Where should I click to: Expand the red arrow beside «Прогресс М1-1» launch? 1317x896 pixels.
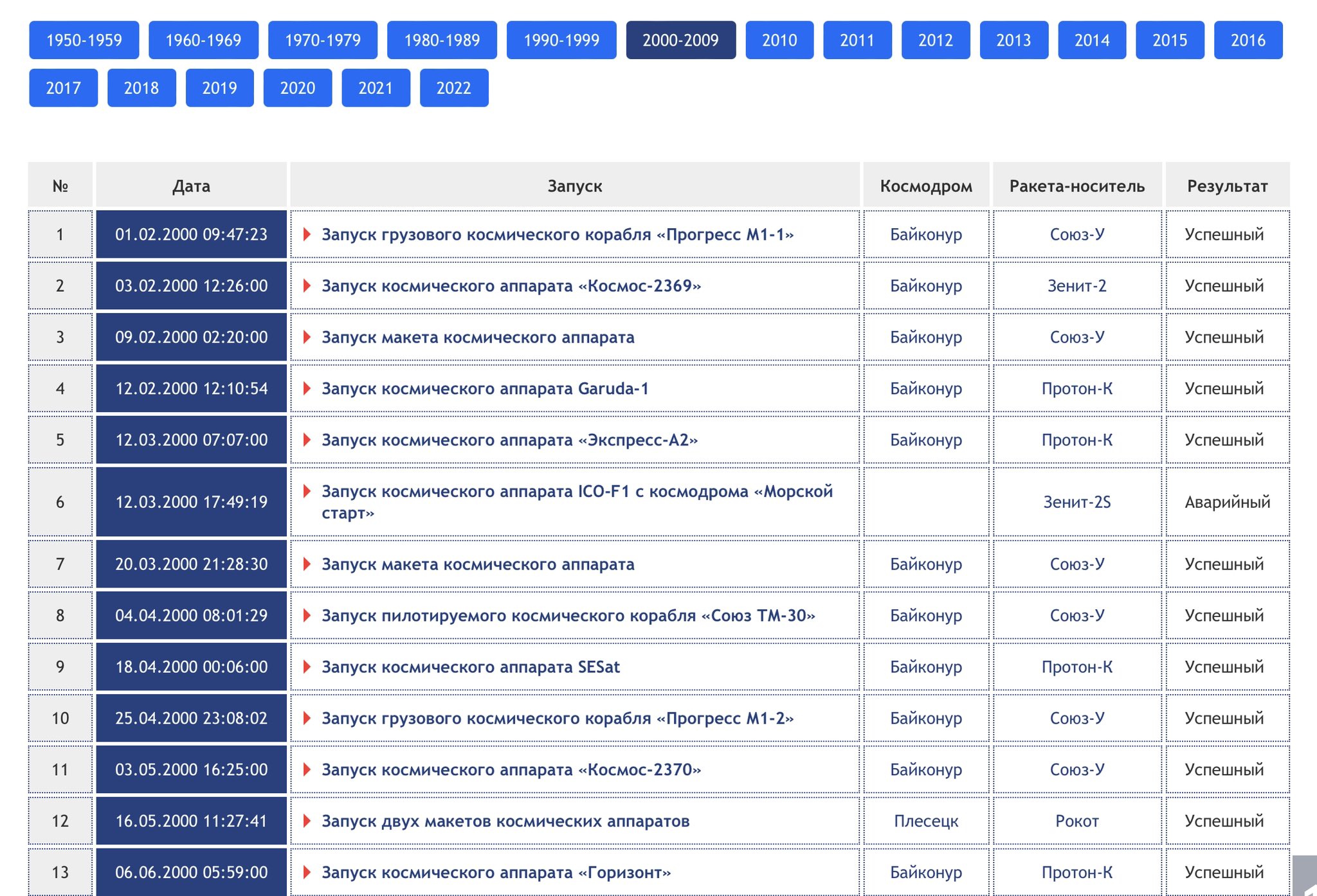point(307,235)
